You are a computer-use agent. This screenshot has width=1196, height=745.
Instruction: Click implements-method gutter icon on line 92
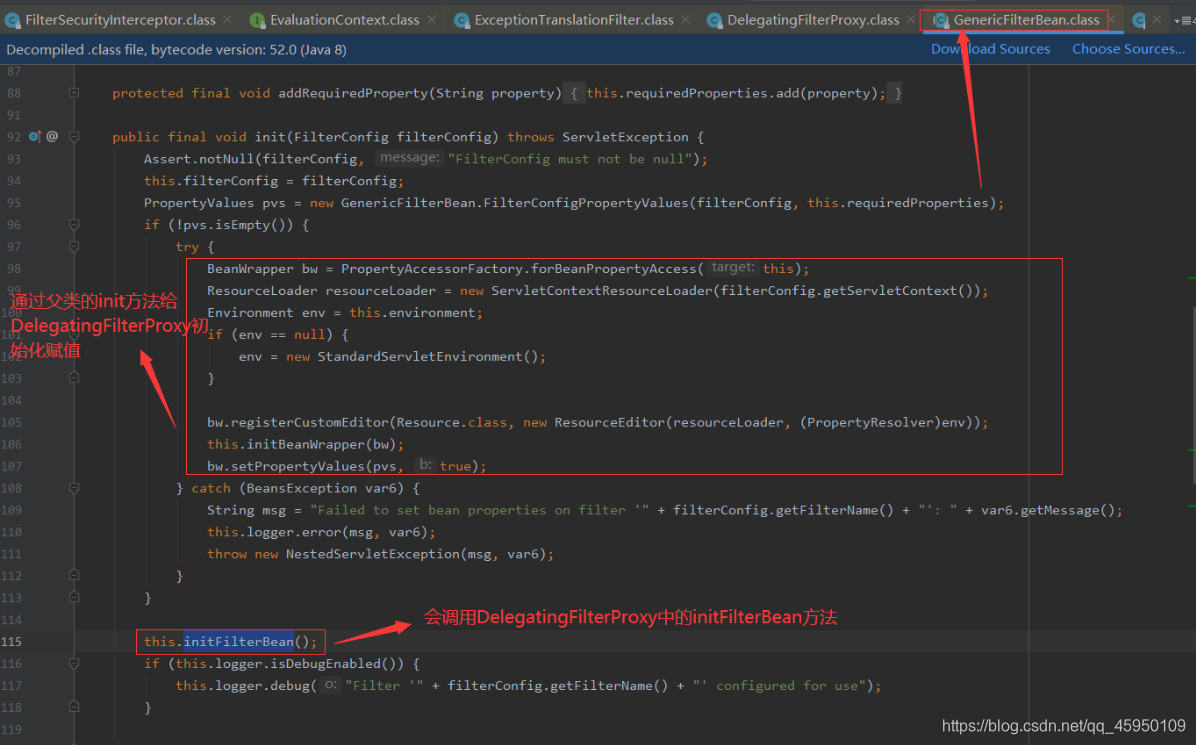pos(34,136)
